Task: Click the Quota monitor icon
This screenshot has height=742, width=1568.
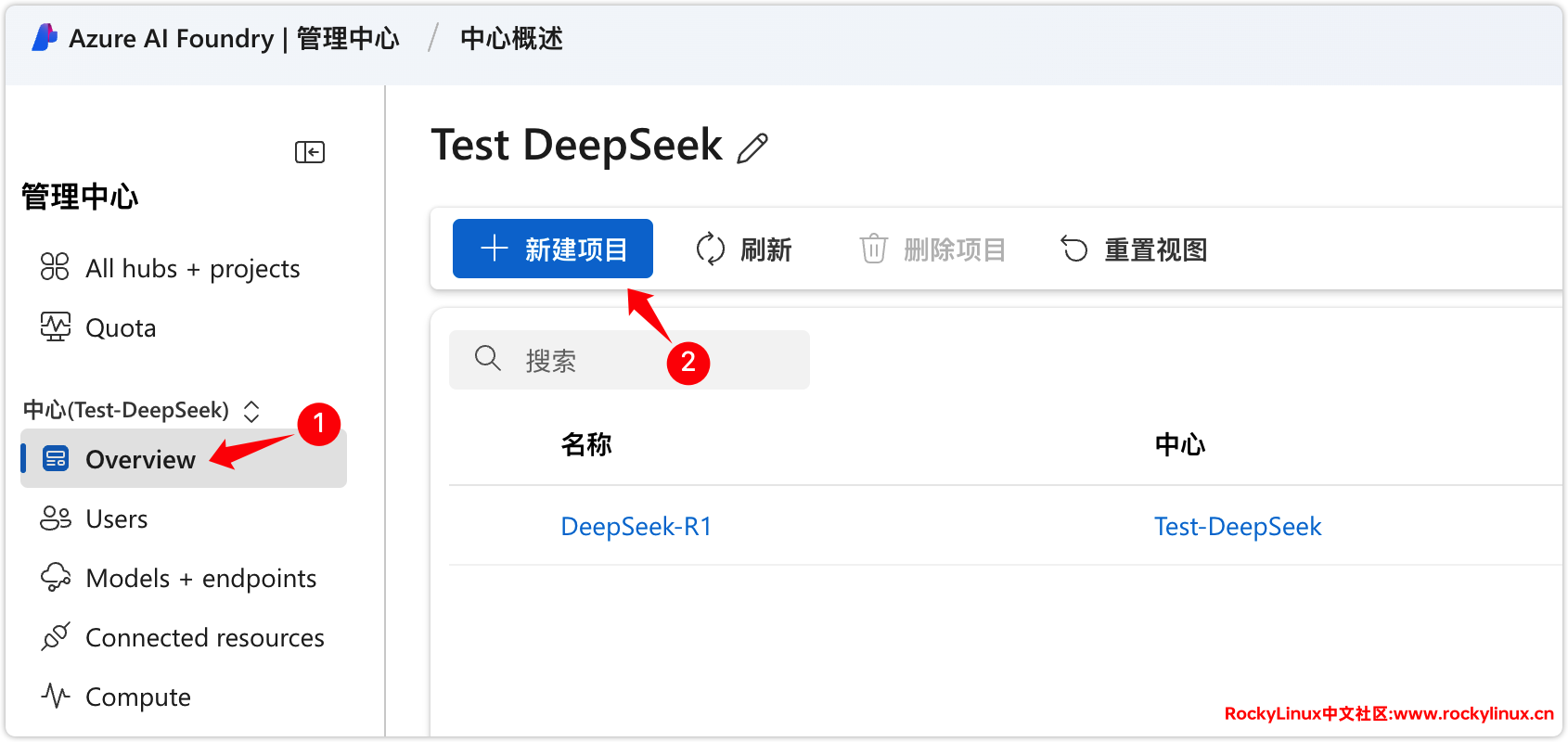Action: click(55, 326)
